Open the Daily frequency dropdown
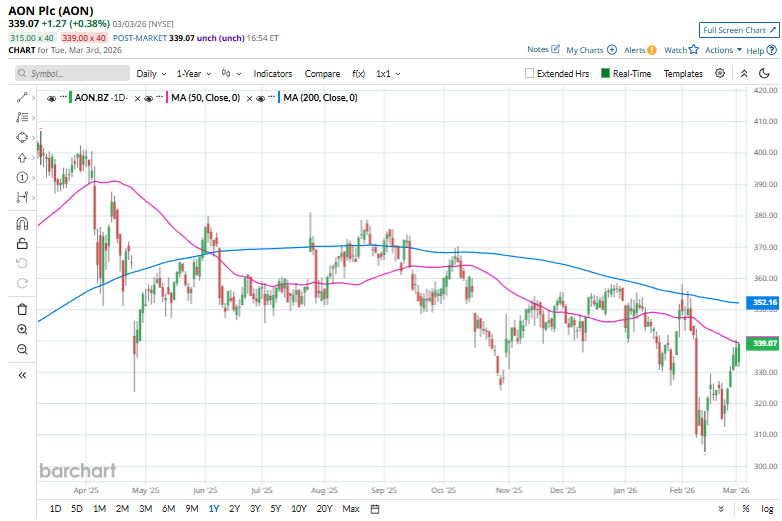This screenshot has height=521, width=782. coord(151,73)
